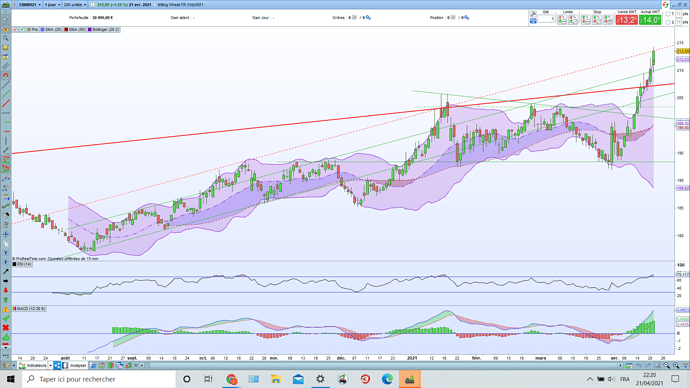Image resolution: width=690 pixels, height=388 pixels.
Task: Click second Stop order icon
Action: pyautogui.click(x=597, y=20)
